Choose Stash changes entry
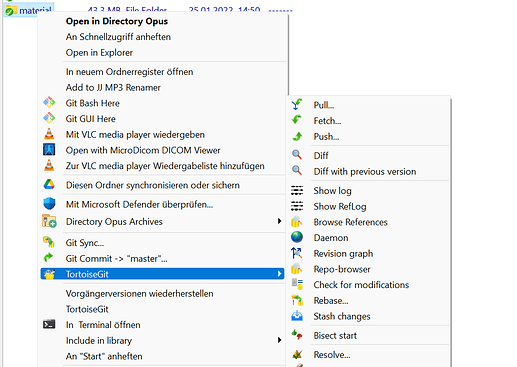The image size is (517, 367). 342,316
